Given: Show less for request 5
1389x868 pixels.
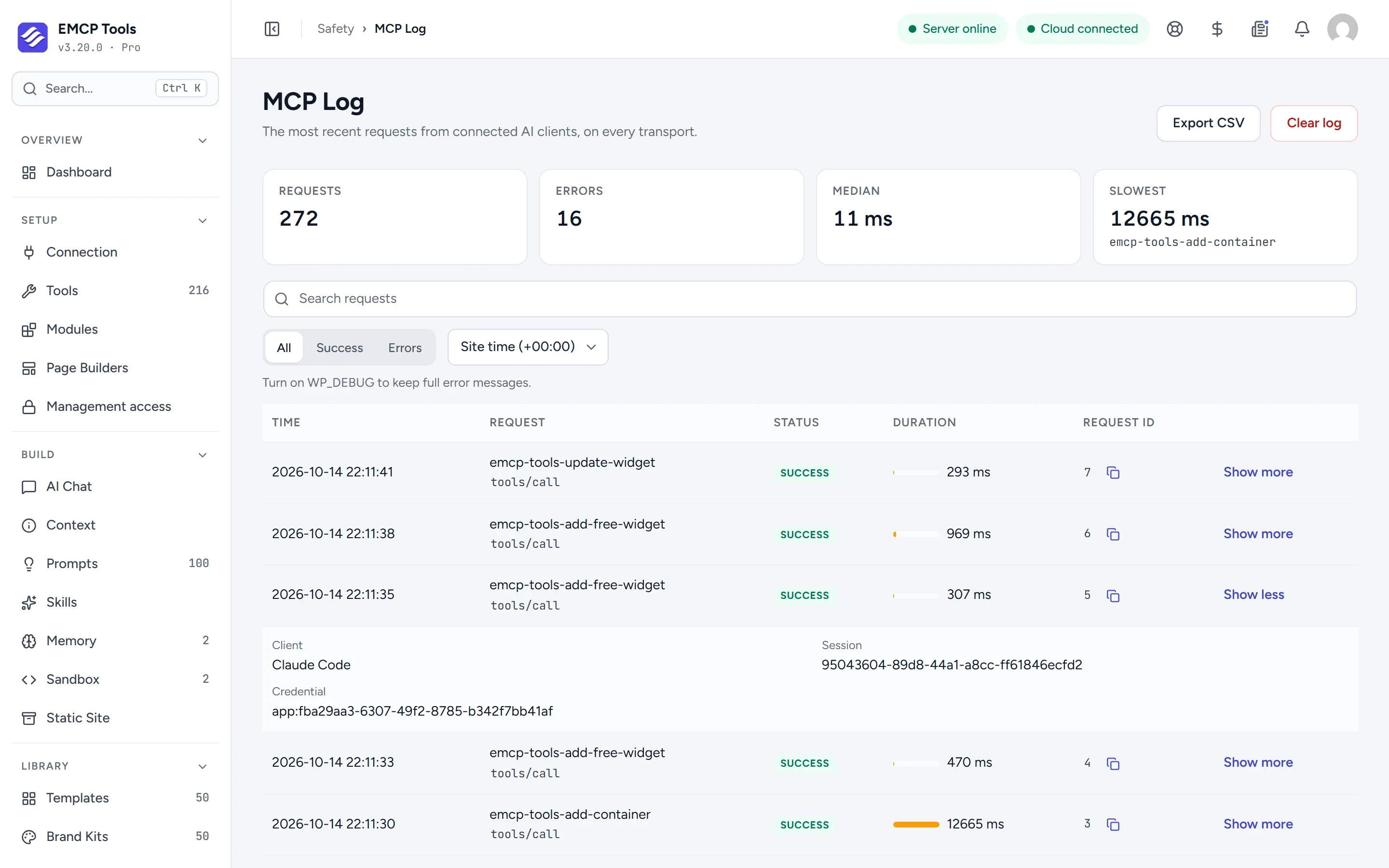Looking at the screenshot, I should (1253, 594).
